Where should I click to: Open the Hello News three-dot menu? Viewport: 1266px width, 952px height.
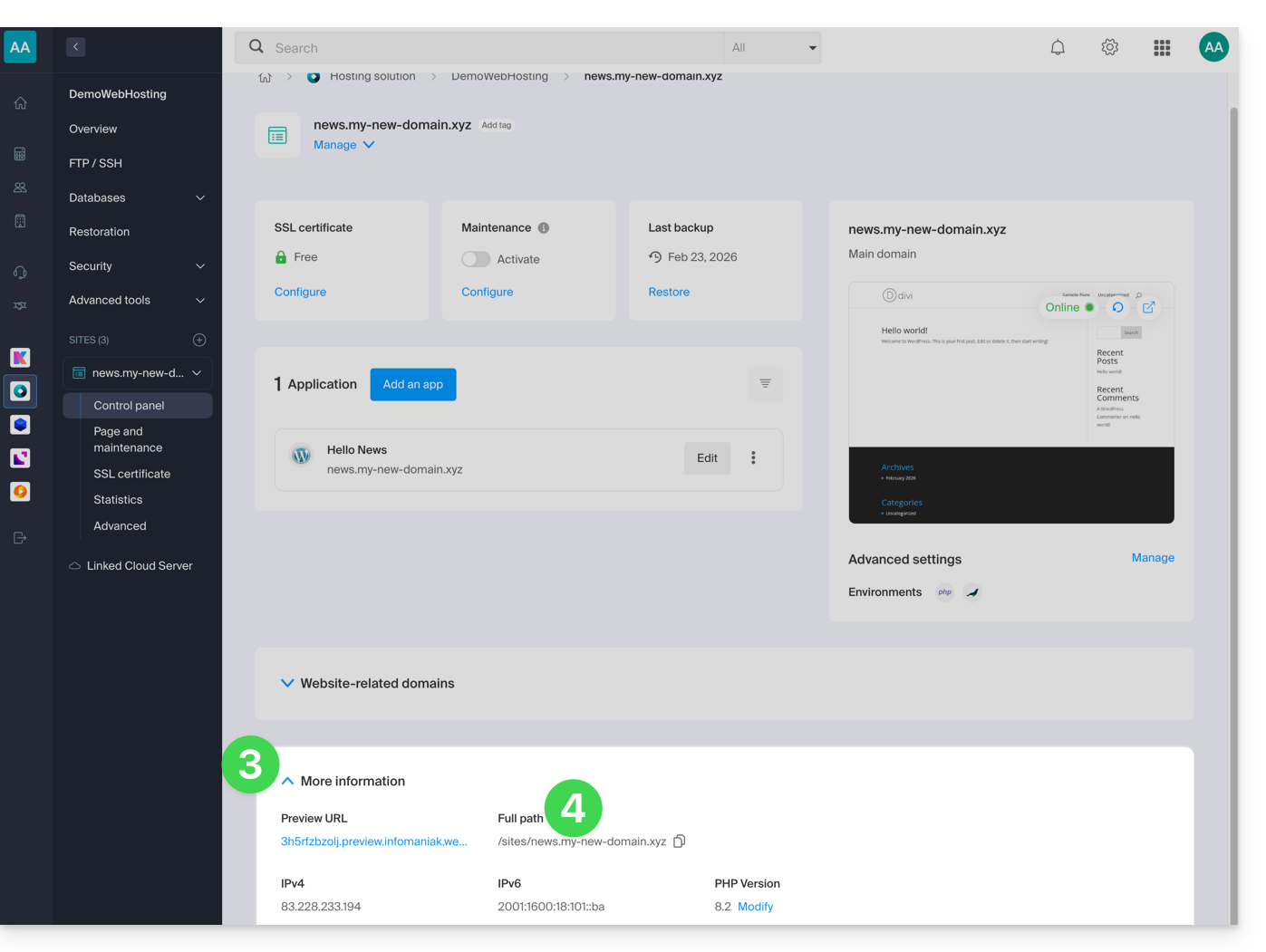[753, 458]
